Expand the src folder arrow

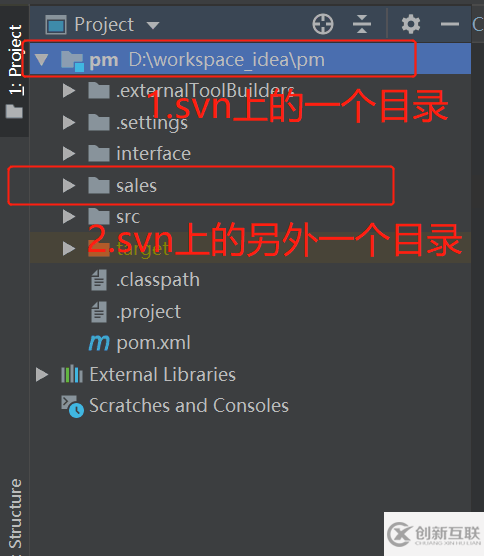coord(69,216)
